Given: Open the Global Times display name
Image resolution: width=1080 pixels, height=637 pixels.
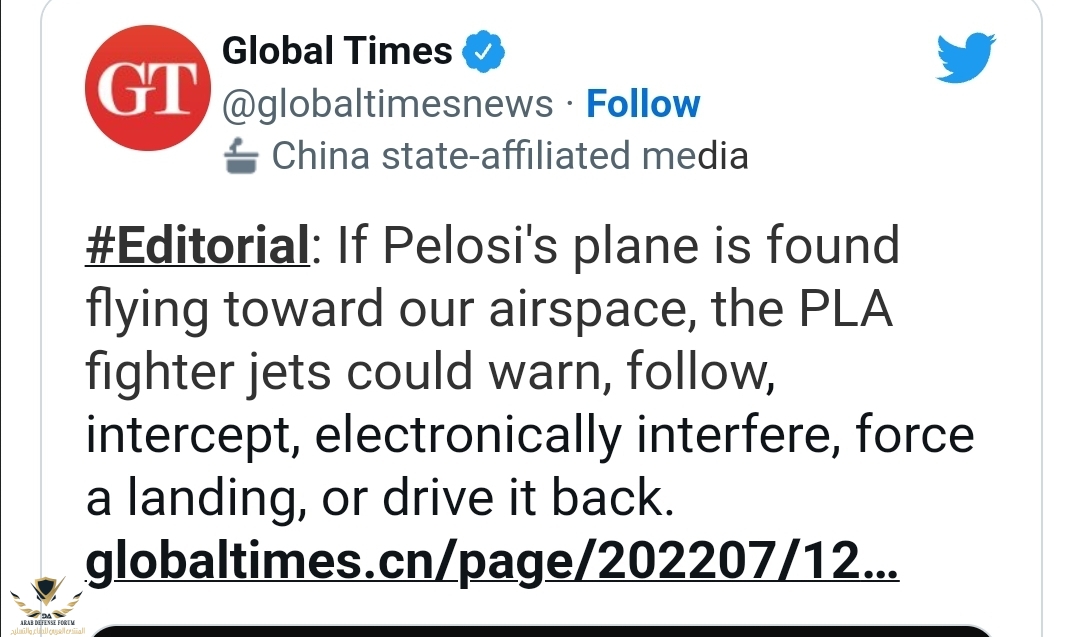Looking at the screenshot, I should (x=337, y=50).
